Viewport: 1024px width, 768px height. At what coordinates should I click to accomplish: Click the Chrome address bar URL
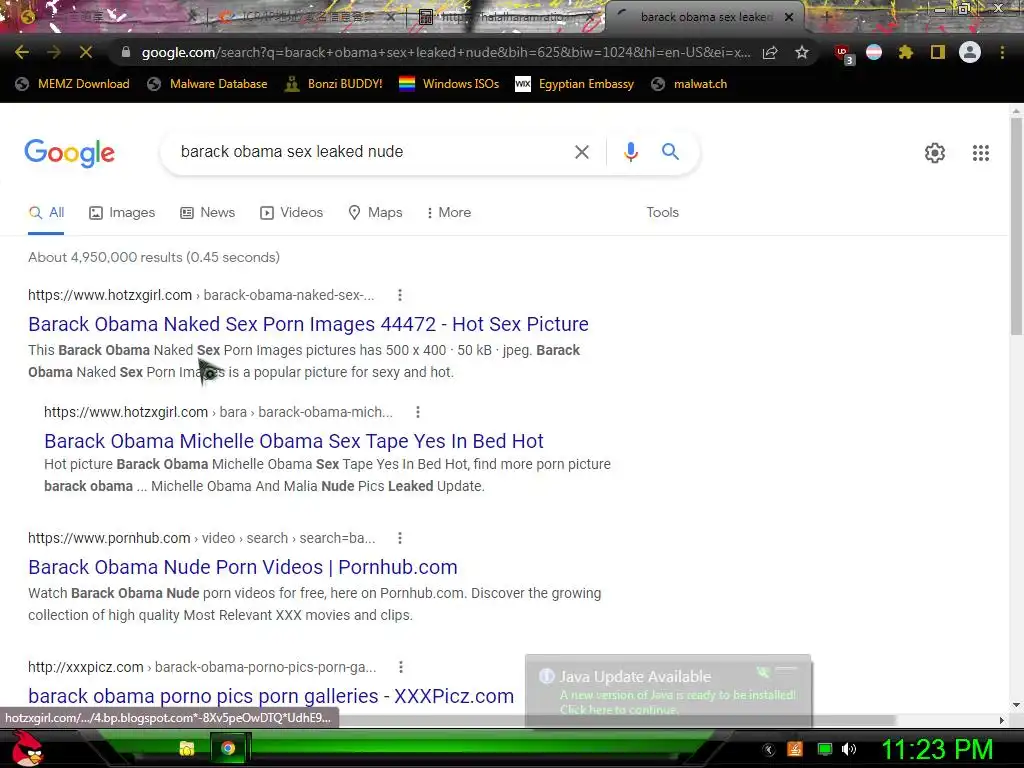(x=446, y=52)
